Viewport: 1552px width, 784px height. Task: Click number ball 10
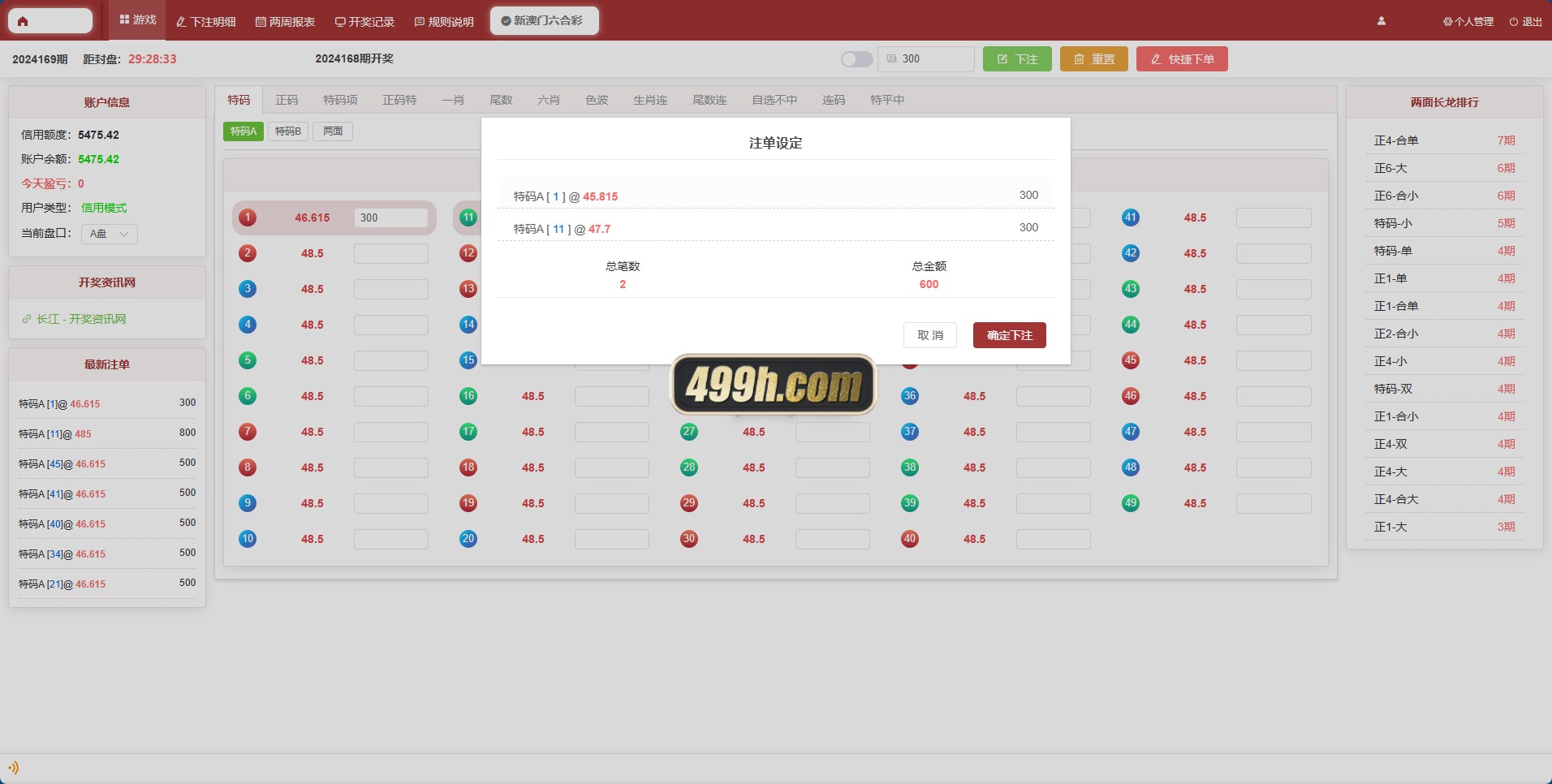click(x=248, y=539)
